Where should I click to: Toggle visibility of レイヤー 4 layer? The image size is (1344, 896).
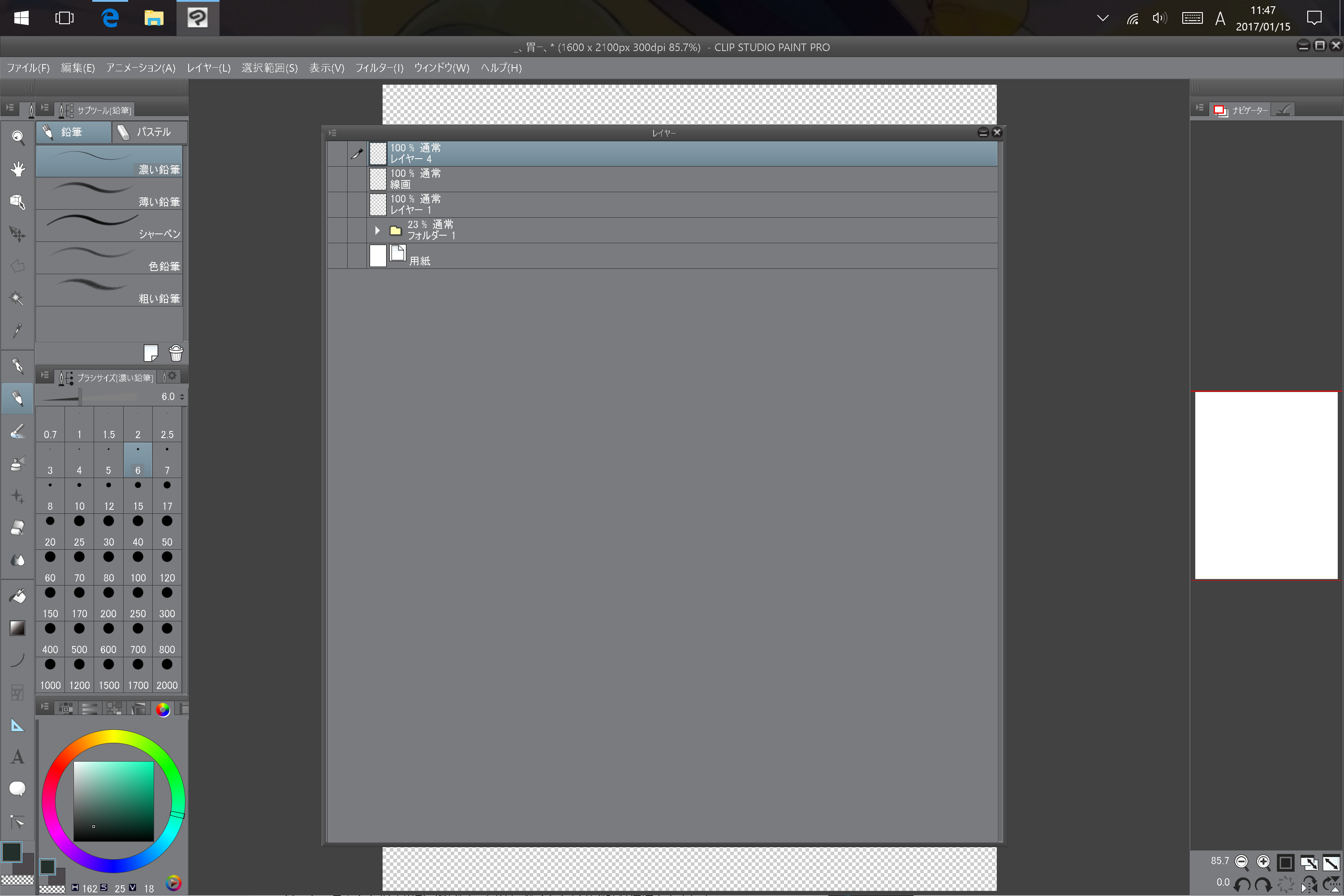point(337,154)
